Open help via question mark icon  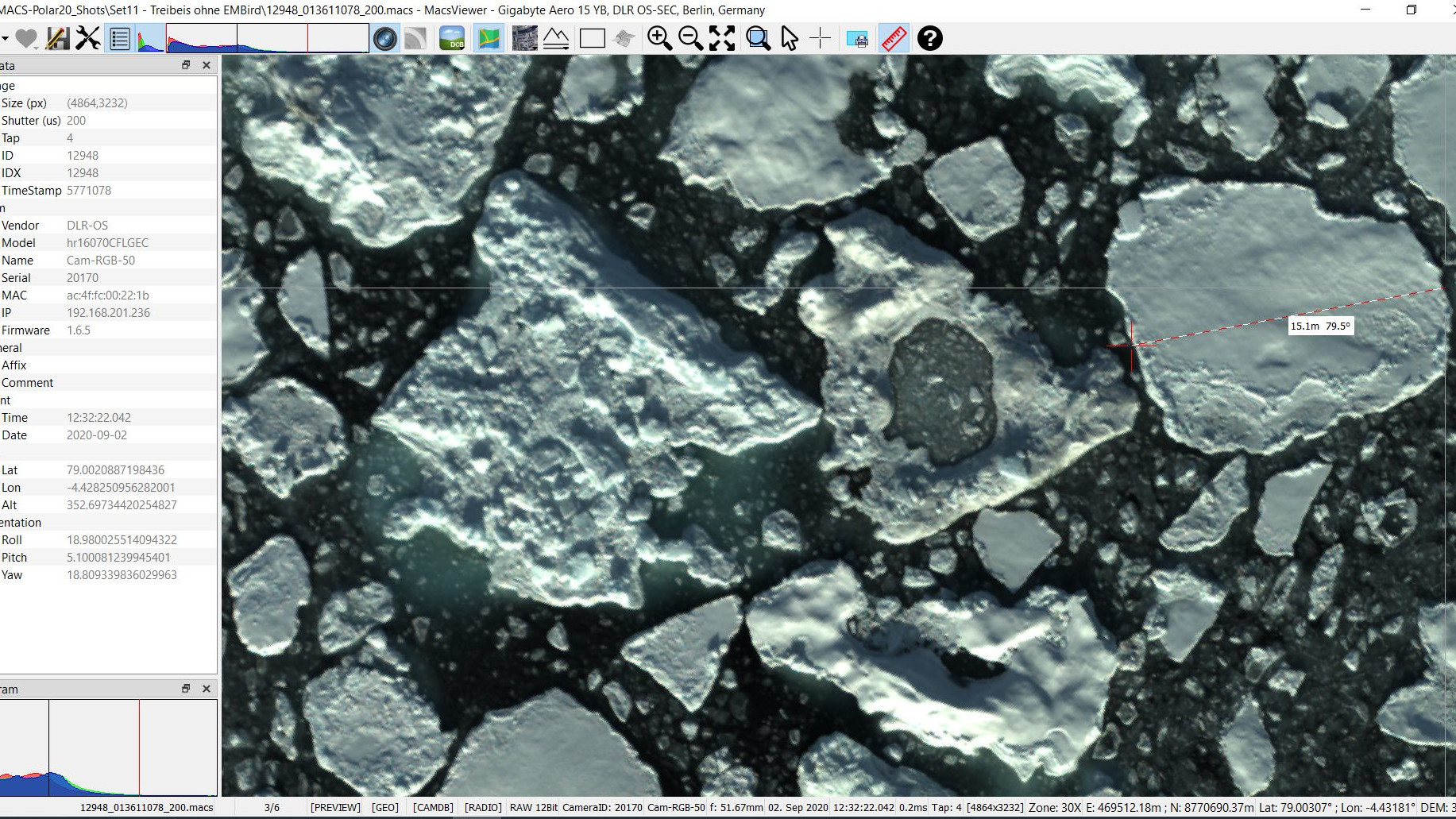point(929,38)
